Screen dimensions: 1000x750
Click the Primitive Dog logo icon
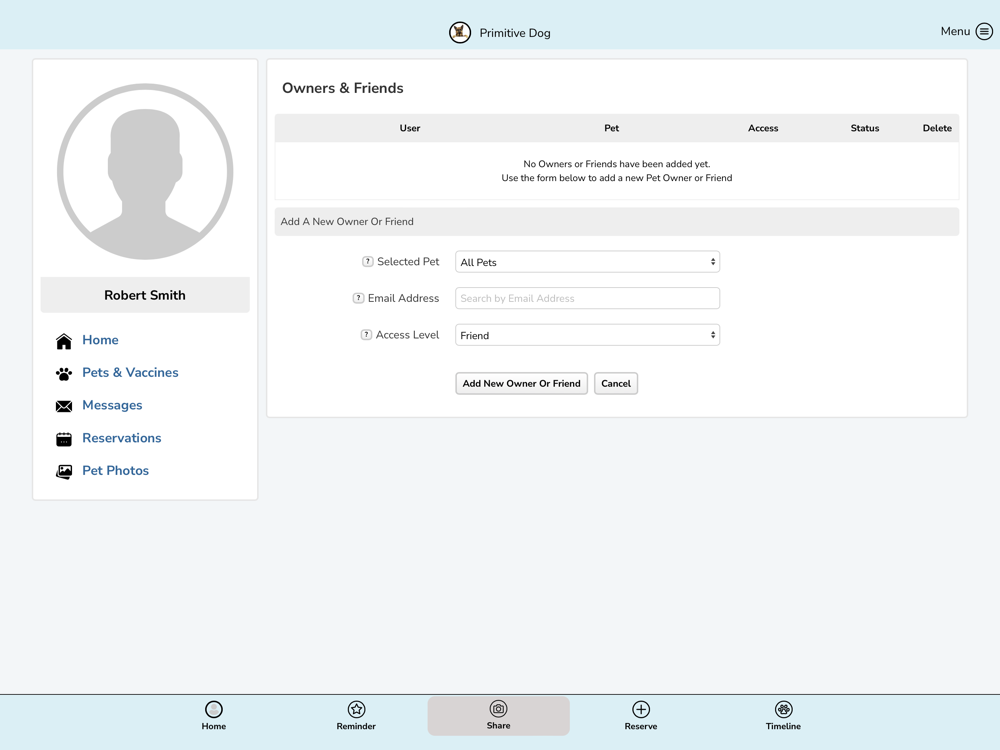460,33
